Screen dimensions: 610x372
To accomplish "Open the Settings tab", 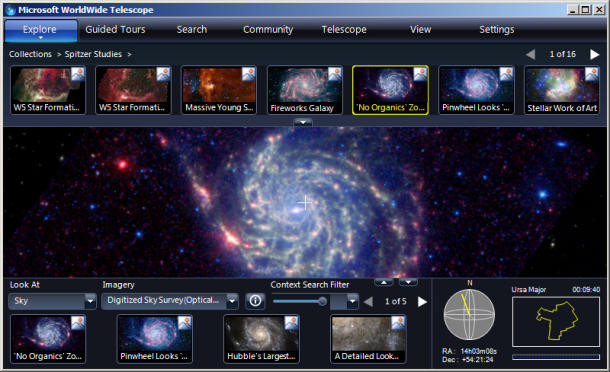I will point(497,29).
